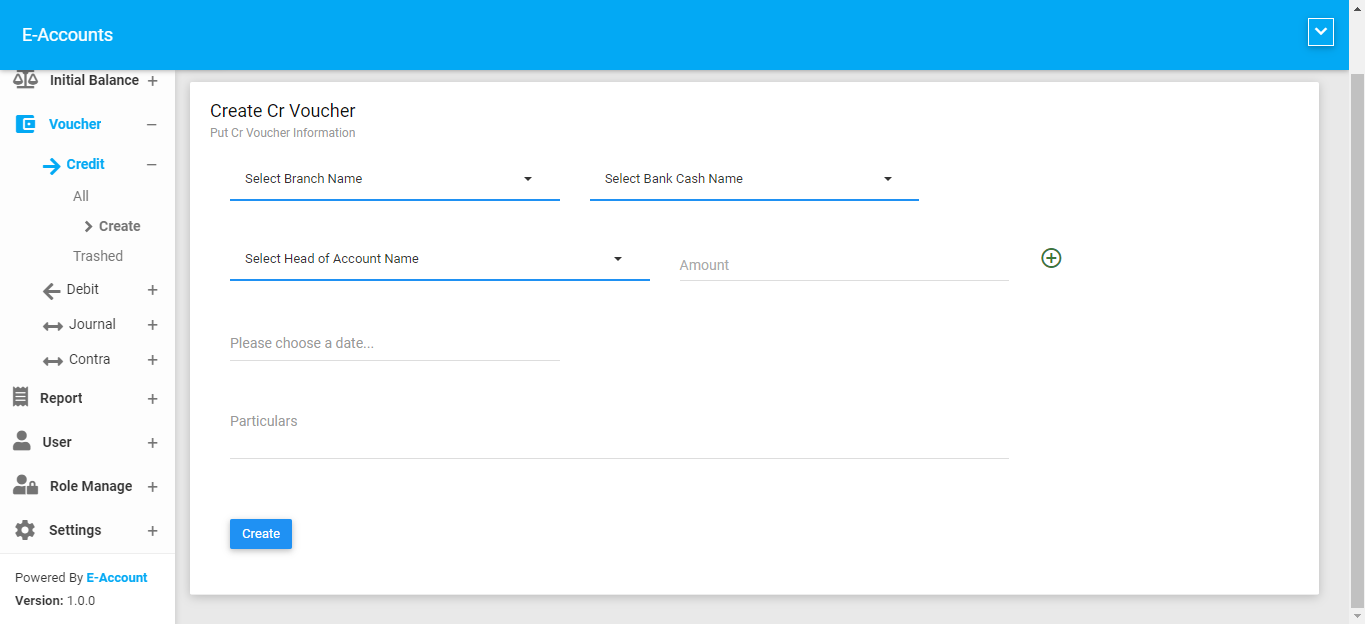
Task: Add another row with green plus icon
Action: [1051, 258]
